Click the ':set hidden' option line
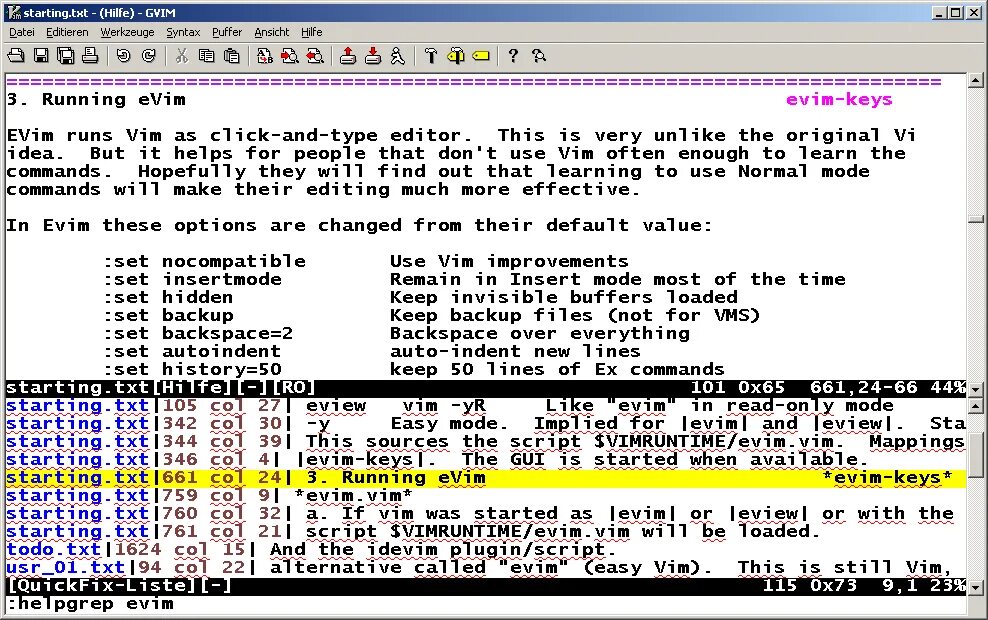 click(420, 297)
